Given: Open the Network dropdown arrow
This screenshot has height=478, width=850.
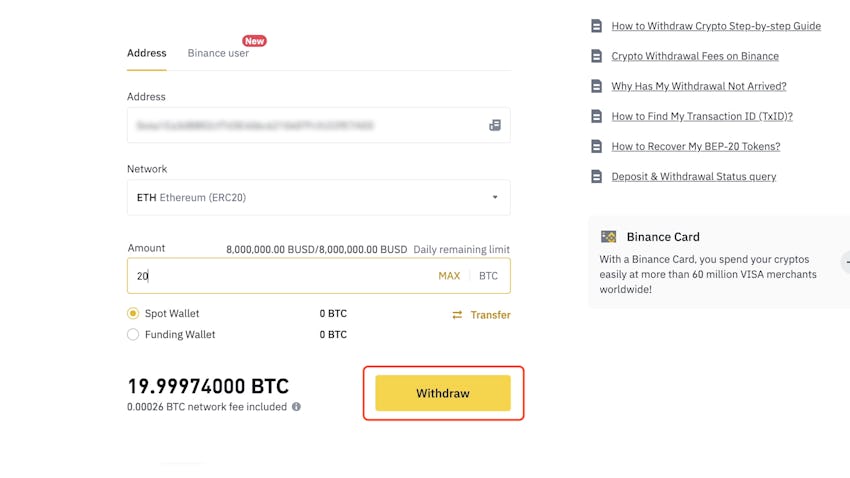Looking at the screenshot, I should coord(494,197).
